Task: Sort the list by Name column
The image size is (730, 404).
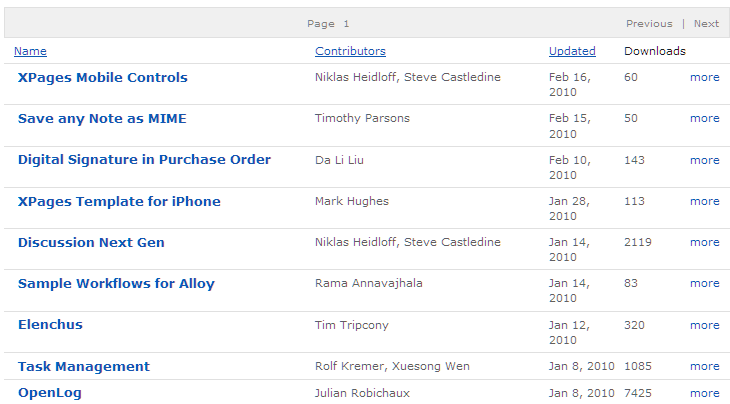Action: (x=30, y=51)
